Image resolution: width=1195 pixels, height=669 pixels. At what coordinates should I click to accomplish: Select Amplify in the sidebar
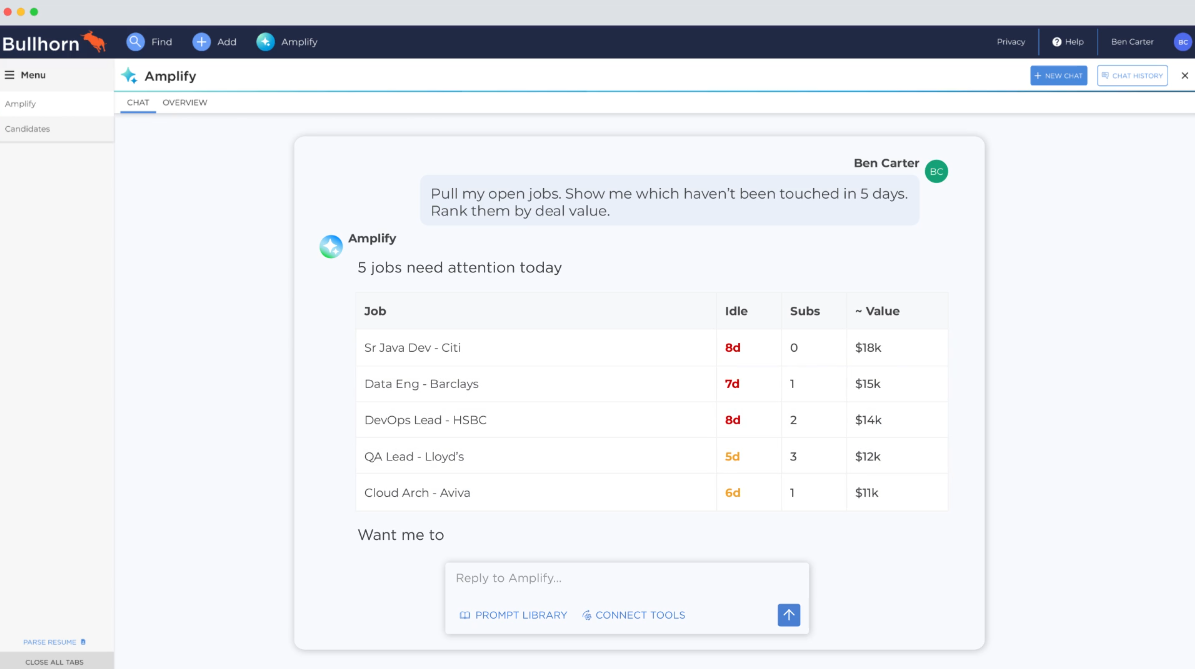[57, 104]
